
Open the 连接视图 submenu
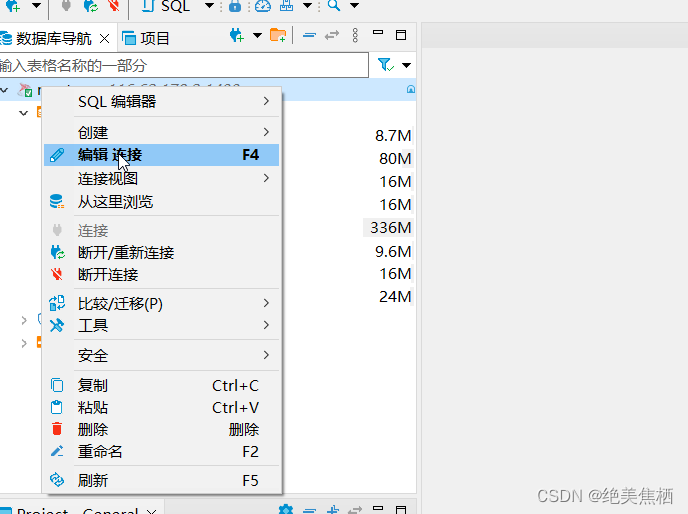(x=161, y=178)
